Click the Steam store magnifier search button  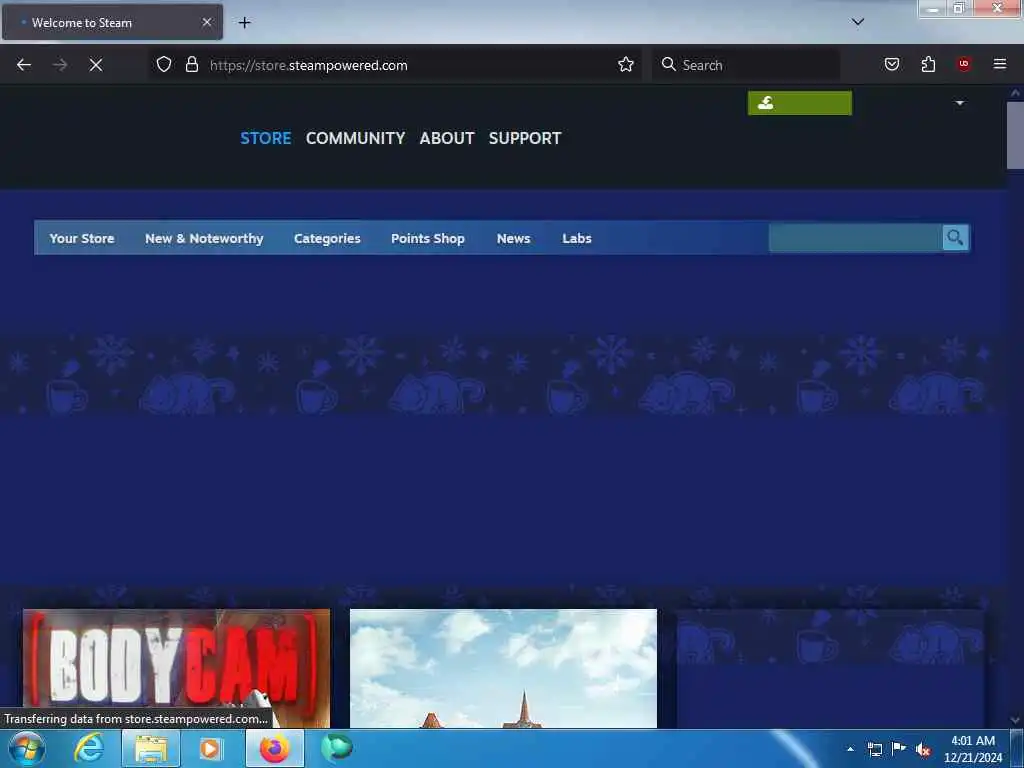(955, 238)
